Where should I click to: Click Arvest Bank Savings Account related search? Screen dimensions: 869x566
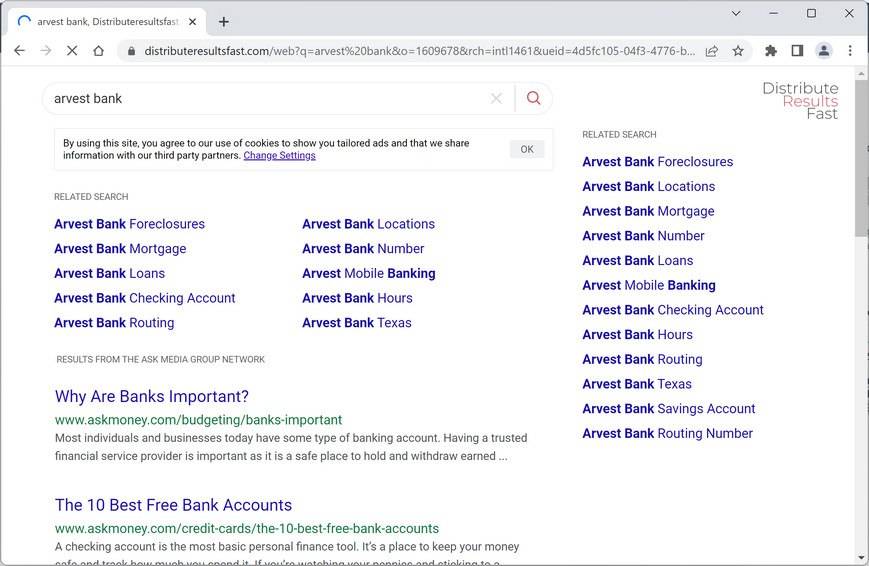(668, 408)
